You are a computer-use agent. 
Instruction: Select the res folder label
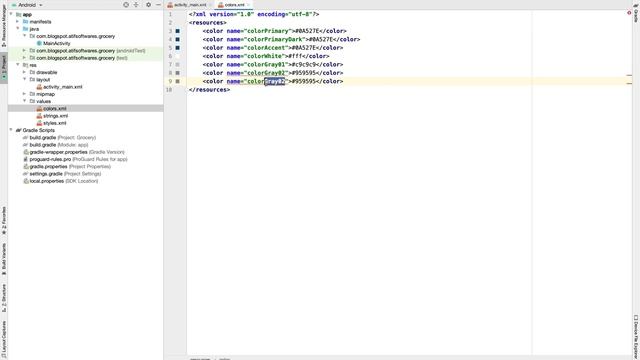click(x=33, y=65)
